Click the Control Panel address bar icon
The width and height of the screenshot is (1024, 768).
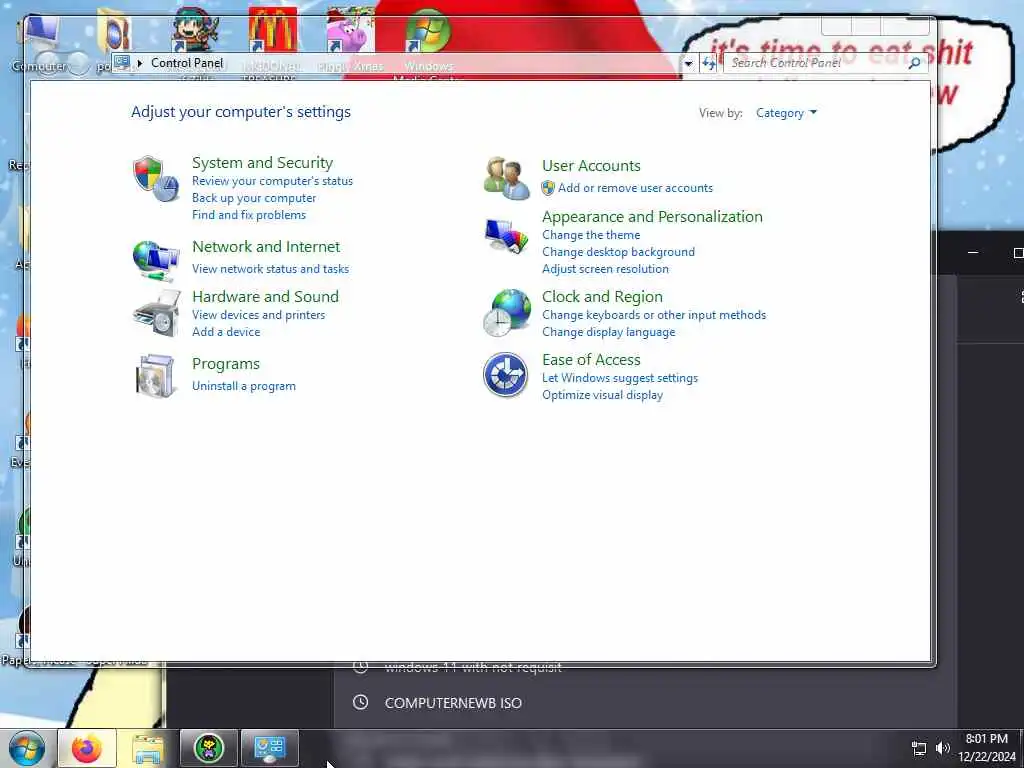tap(121, 62)
